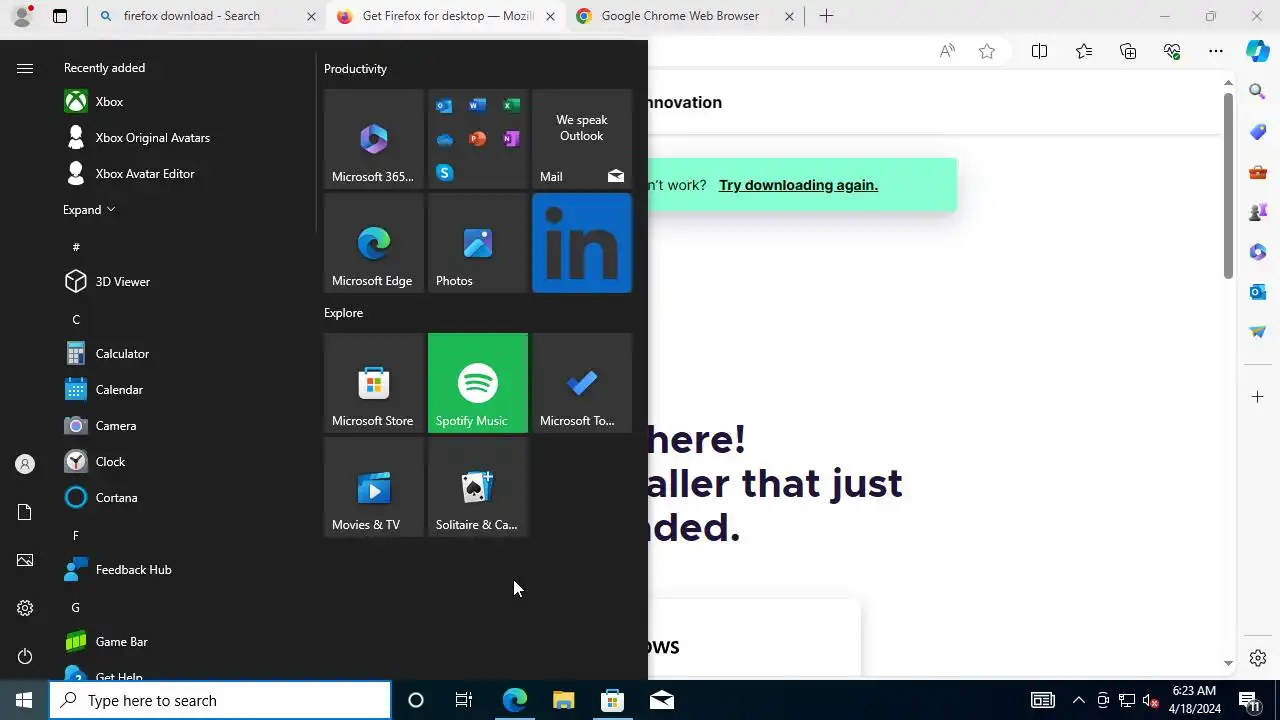The width and height of the screenshot is (1280, 720).
Task: Expand the Start menu hamburger navigation
Action: pos(25,68)
